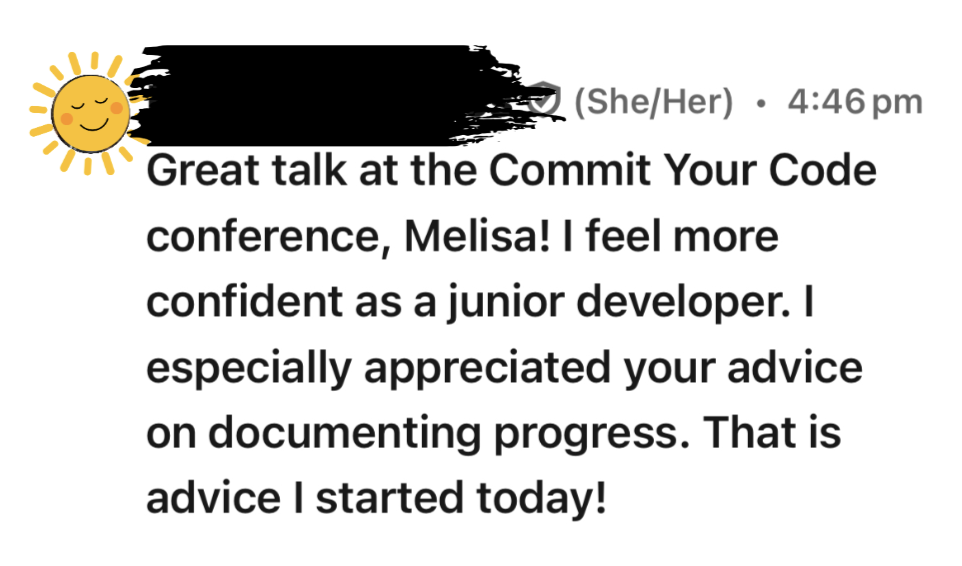Select the "Commit Your Code" text
962x566 pixels.
[x=682, y=172]
